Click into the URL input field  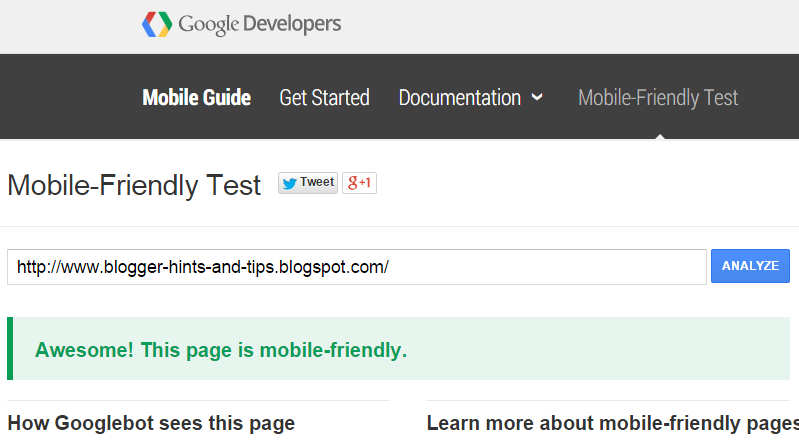[x=357, y=267]
